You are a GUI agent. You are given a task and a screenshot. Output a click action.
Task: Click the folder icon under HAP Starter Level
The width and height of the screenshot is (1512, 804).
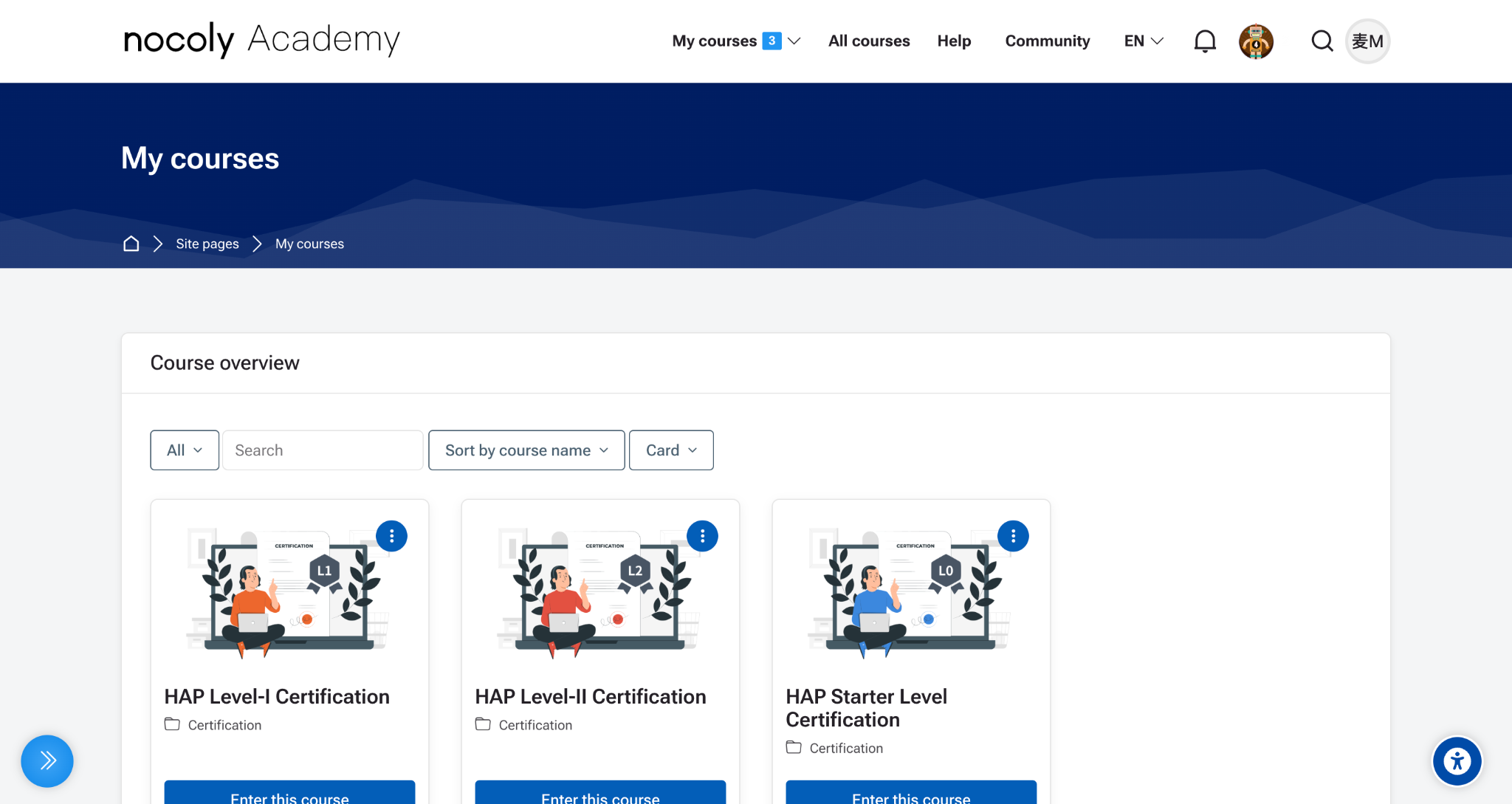(794, 747)
